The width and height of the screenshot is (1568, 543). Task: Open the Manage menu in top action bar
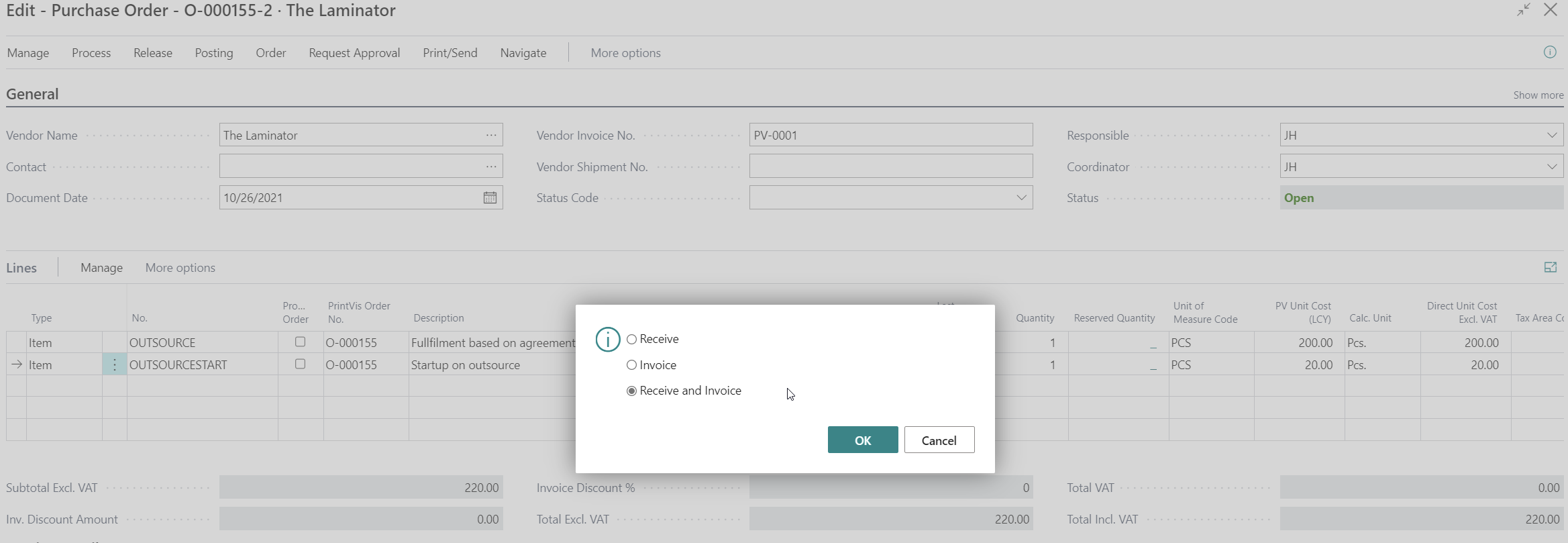click(28, 53)
